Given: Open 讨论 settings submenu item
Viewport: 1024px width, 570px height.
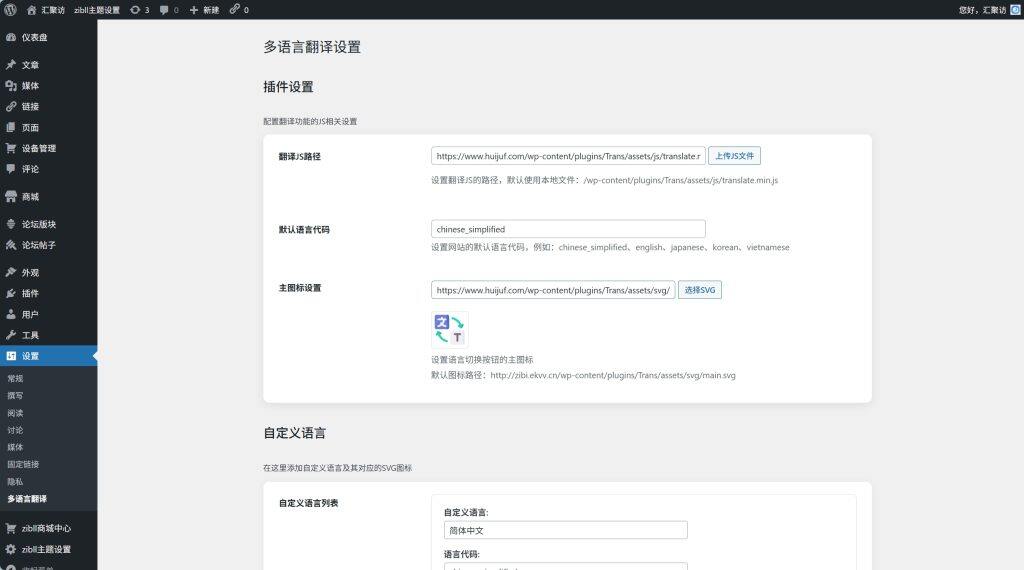Looking at the screenshot, I should tap(15, 430).
